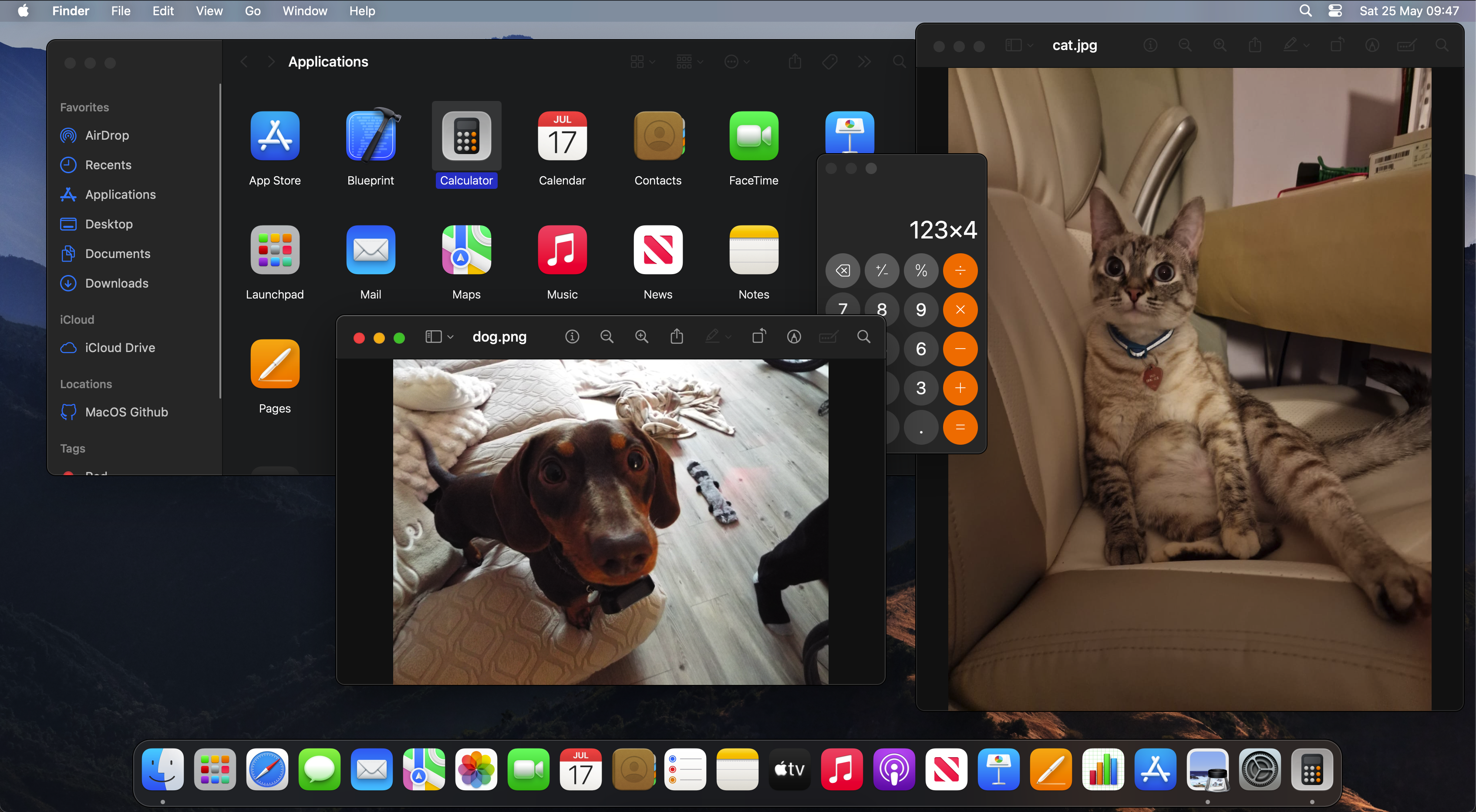
Task: Open the Maps app in Applications folder
Action: (466, 250)
